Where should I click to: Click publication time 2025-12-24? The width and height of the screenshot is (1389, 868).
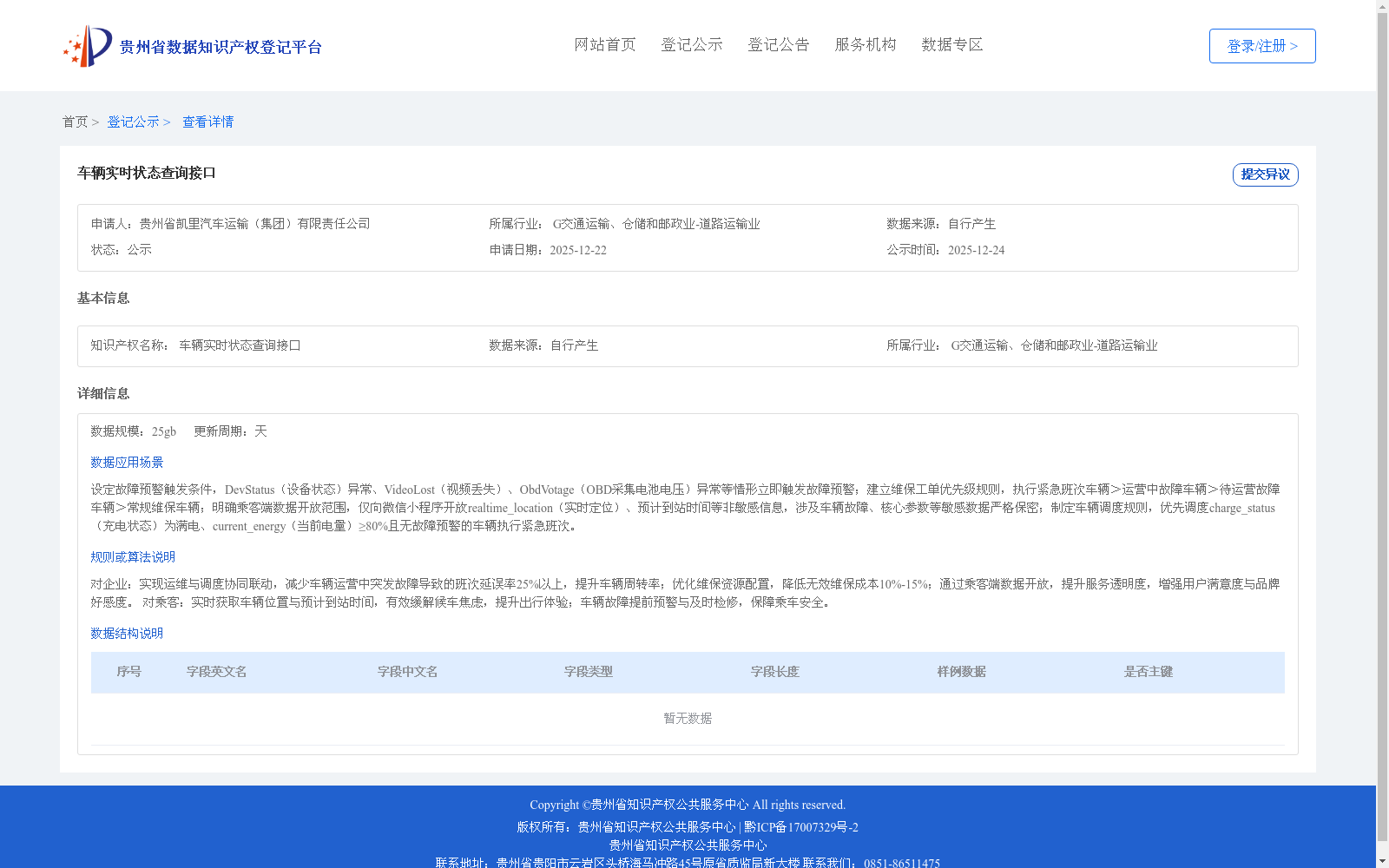coord(976,250)
